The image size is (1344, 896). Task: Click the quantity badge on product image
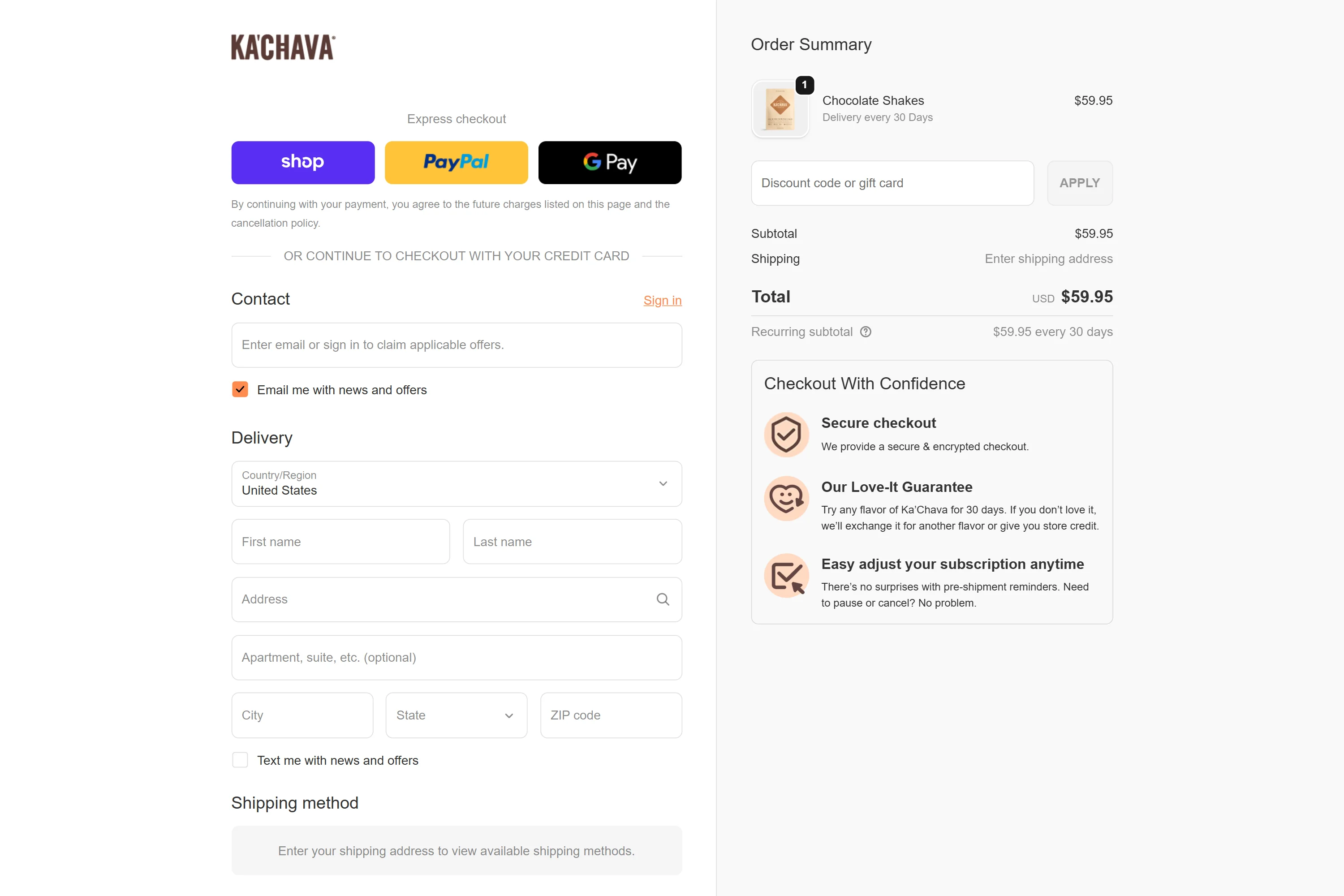[x=805, y=85]
